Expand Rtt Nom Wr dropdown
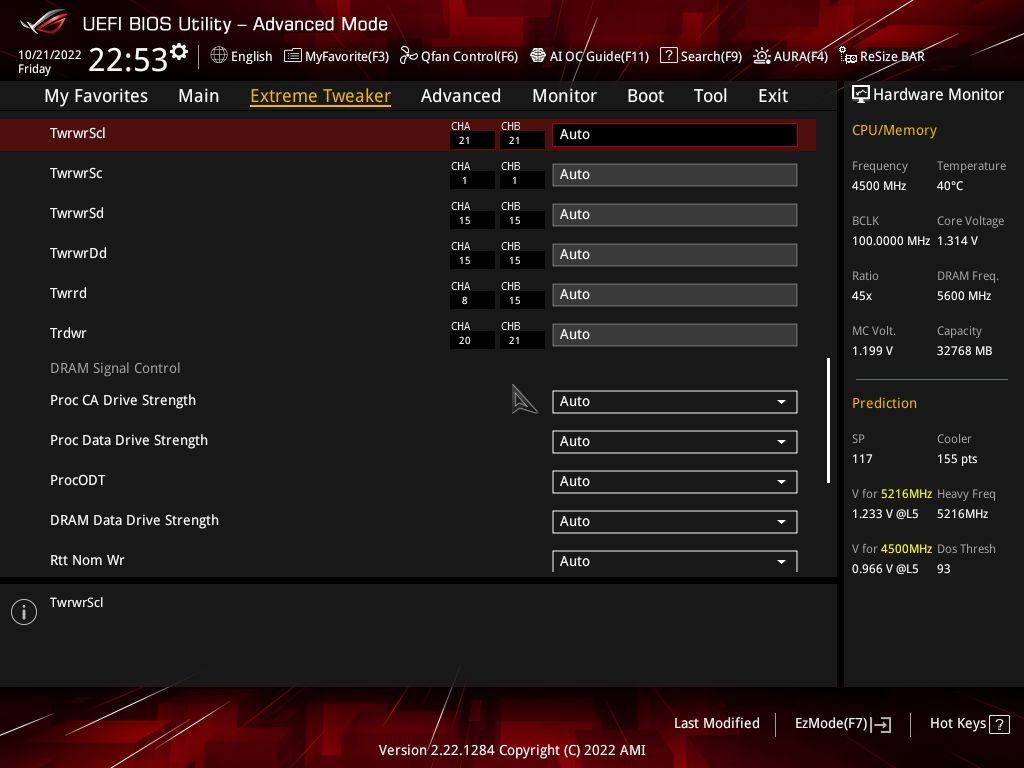 [x=675, y=561]
